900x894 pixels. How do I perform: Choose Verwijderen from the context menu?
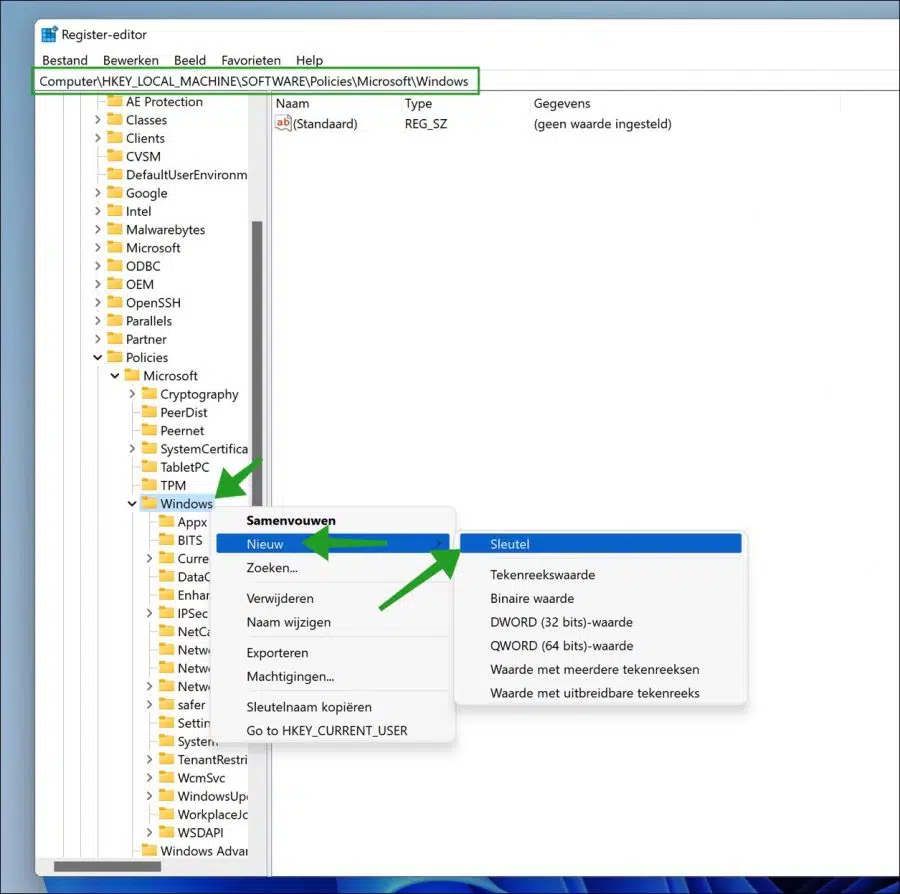pos(335,598)
